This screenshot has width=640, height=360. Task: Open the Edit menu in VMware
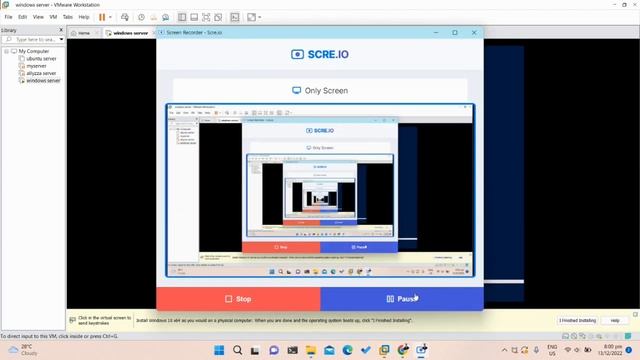22,17
